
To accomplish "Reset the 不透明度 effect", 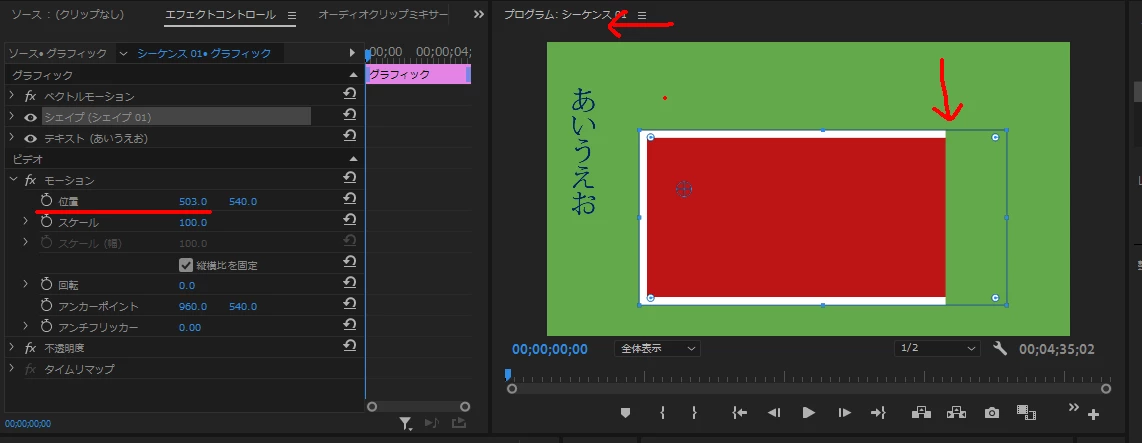I will click(350, 345).
